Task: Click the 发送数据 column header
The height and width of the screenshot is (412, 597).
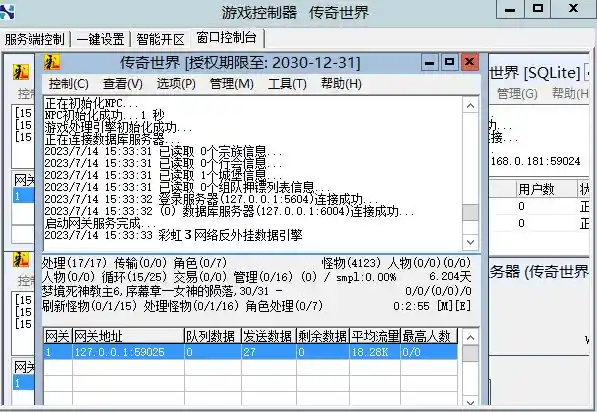Action: pyautogui.click(x=268, y=336)
